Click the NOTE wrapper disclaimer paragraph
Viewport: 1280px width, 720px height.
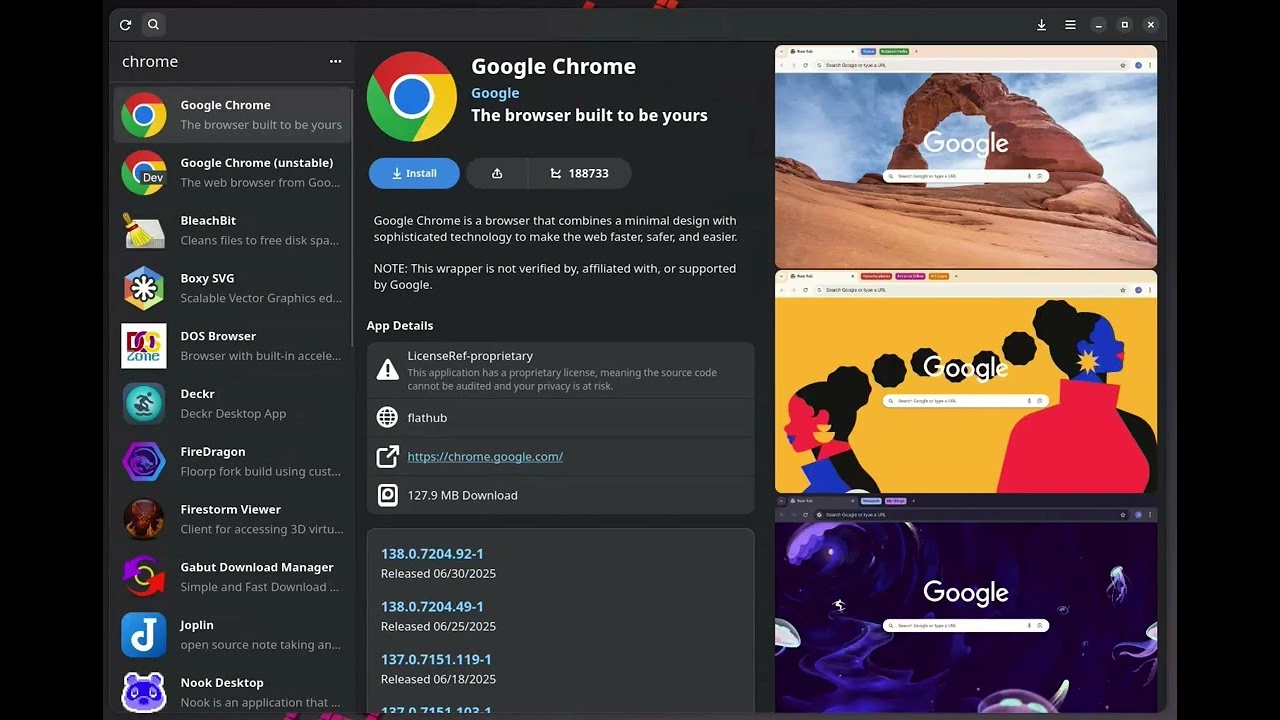[555, 277]
